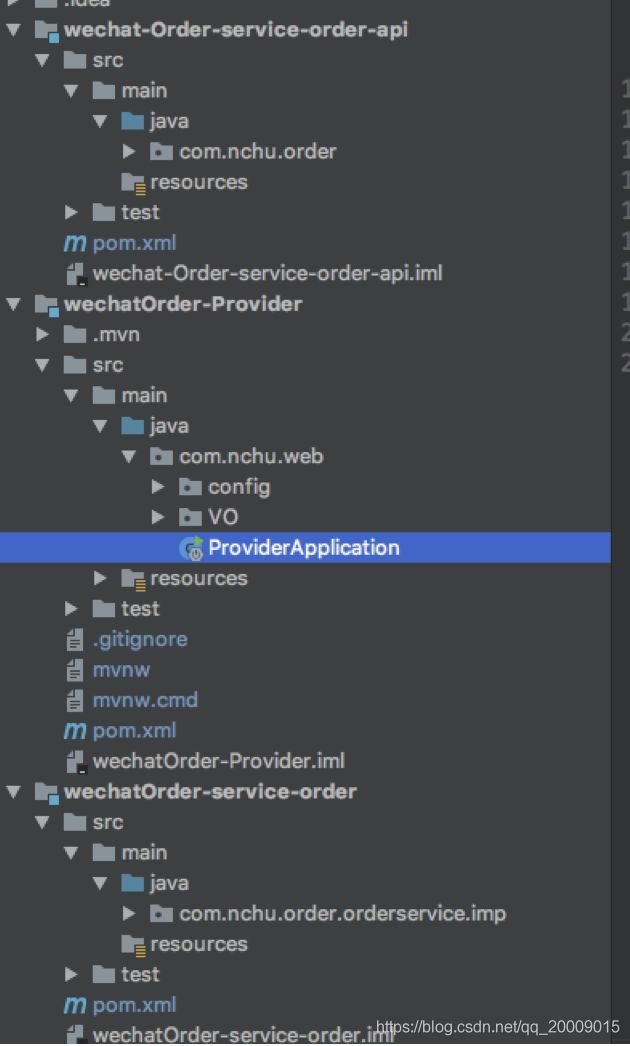630x1046 pixels.
Task: Expand resources under wechatOrder-Provider
Action: [x=100, y=578]
